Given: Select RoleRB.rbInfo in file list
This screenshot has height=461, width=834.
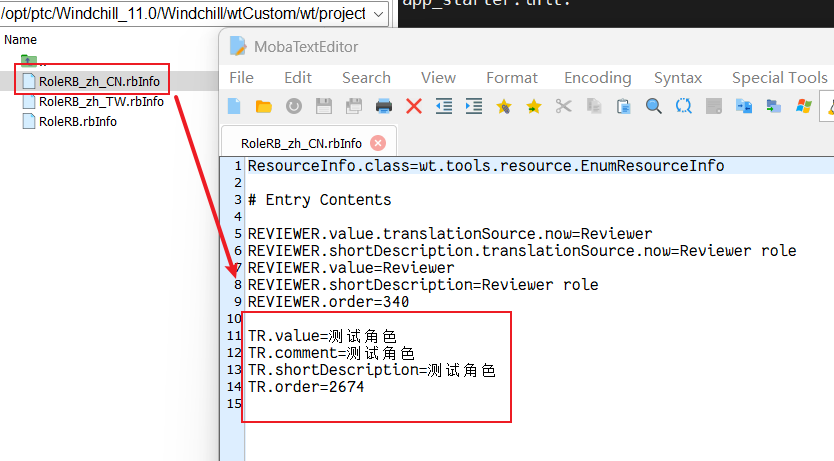Looking at the screenshot, I should tap(78, 122).
